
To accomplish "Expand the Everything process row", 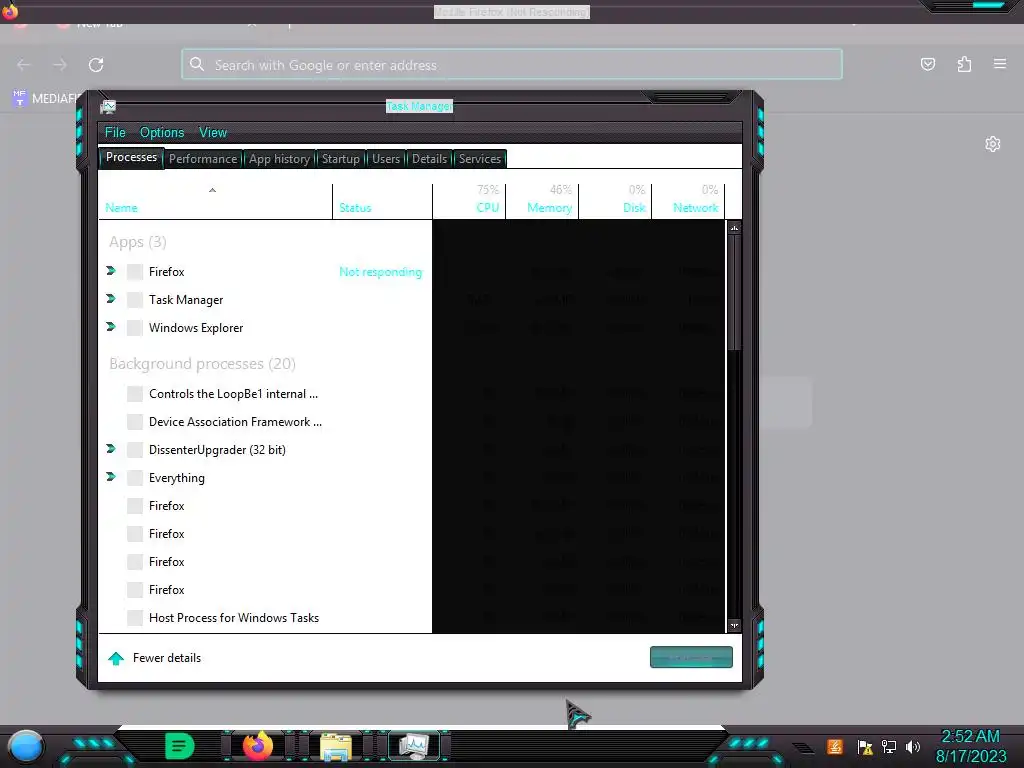I will pos(111,477).
